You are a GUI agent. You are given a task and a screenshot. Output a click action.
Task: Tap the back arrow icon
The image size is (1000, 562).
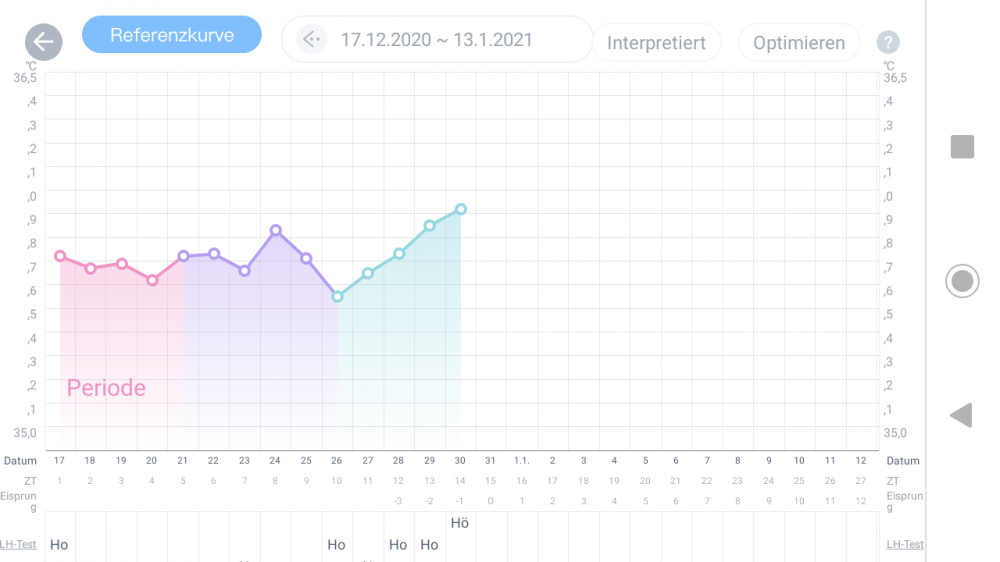click(x=43, y=42)
